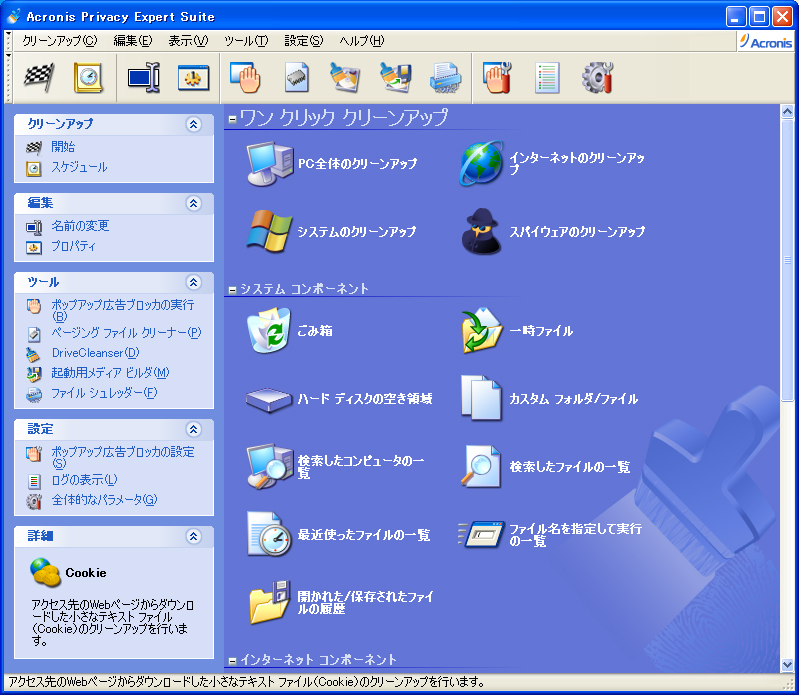
Task: Open the ヘルプ(H) menu
Action: [x=362, y=41]
